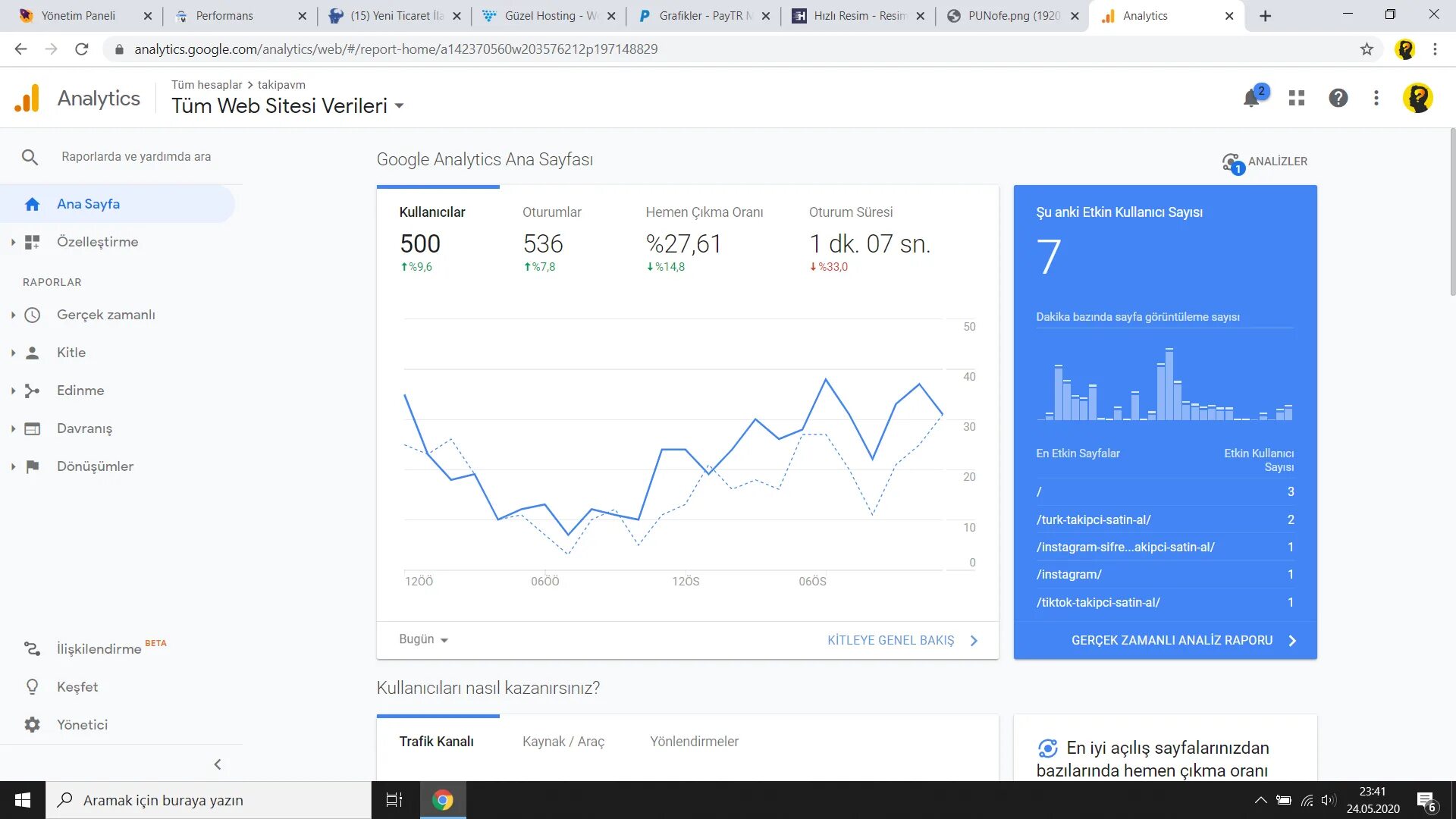Expand the Gerçek zamanlı reports section
The width and height of the screenshot is (1456, 819).
tap(13, 315)
